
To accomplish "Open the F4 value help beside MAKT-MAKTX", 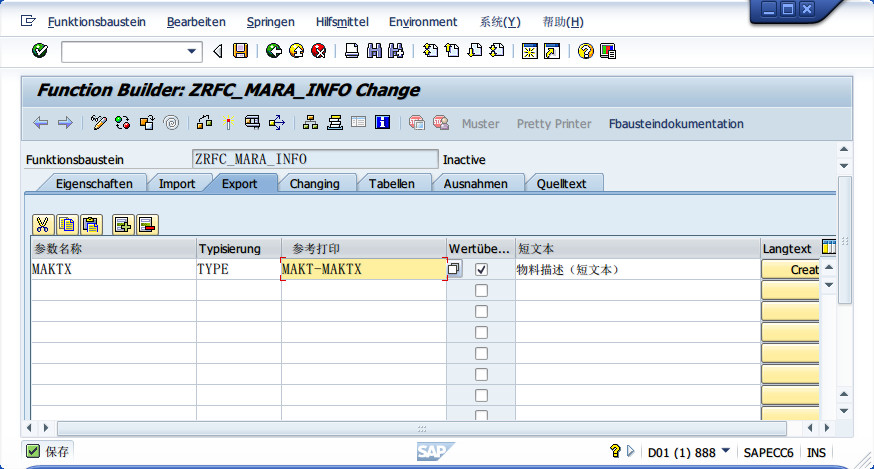I will 454,269.
